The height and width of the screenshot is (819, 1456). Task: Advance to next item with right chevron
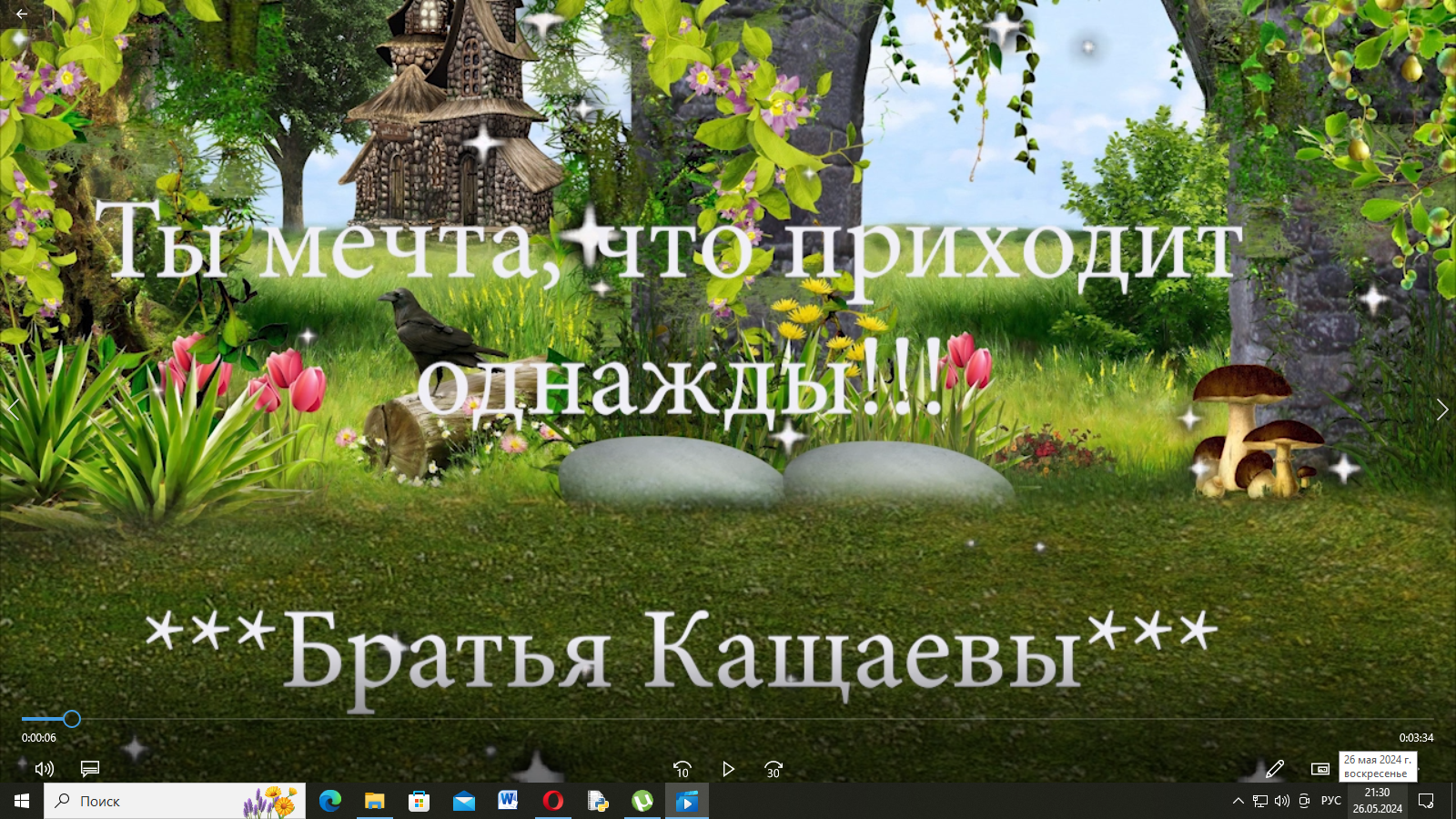point(1443,409)
